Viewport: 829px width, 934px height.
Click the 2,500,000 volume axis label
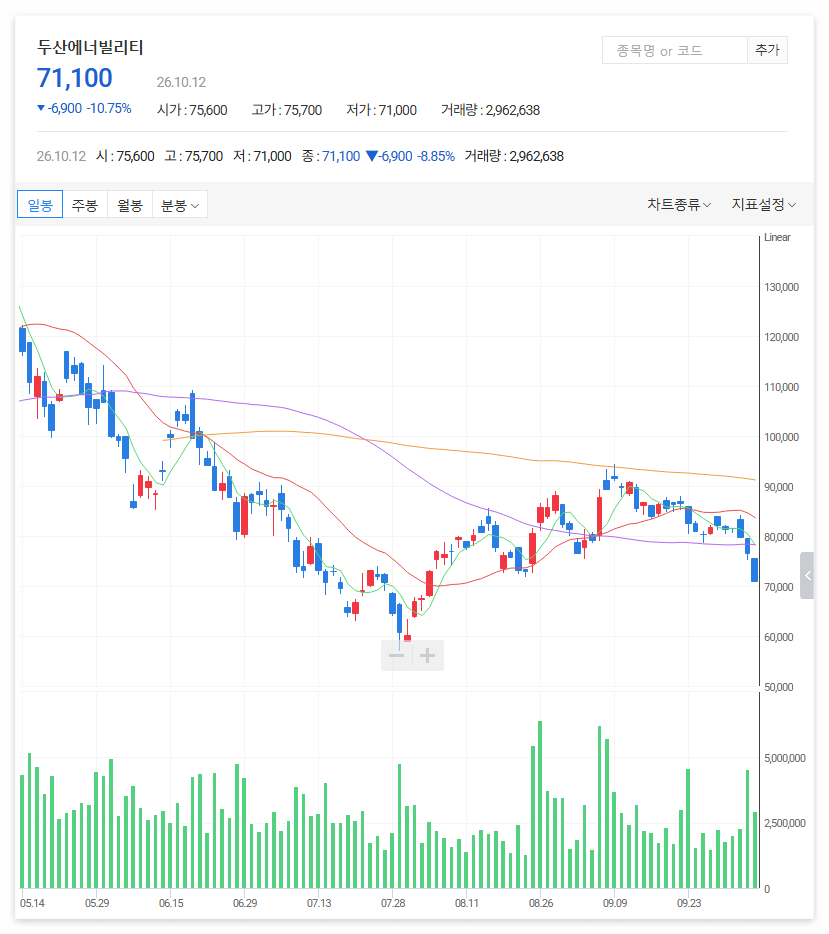[785, 823]
